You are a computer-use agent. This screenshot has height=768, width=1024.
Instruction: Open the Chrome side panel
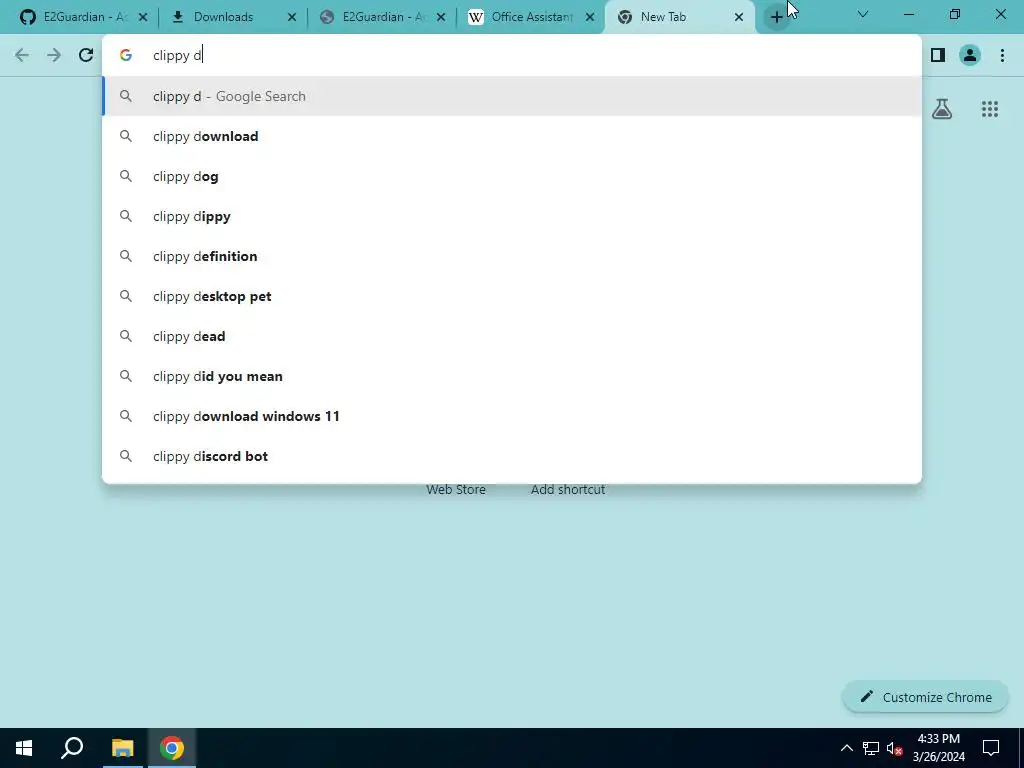point(938,56)
